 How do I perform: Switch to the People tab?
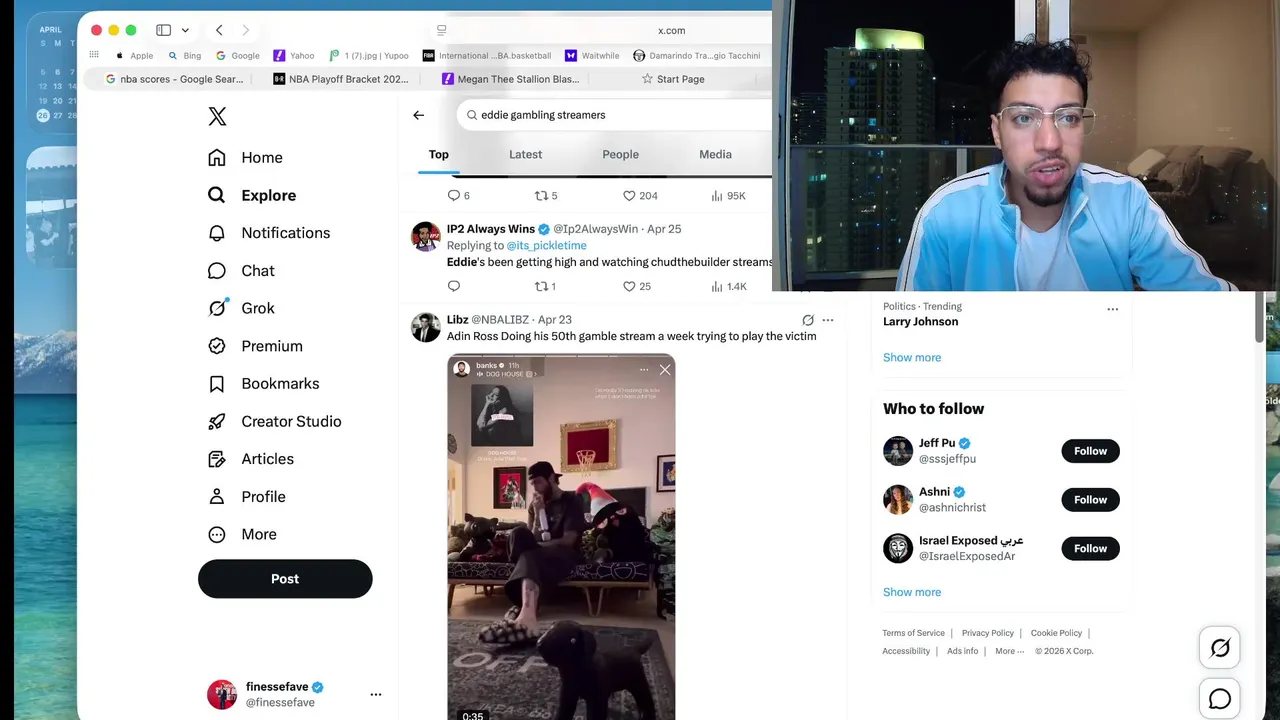tap(620, 154)
